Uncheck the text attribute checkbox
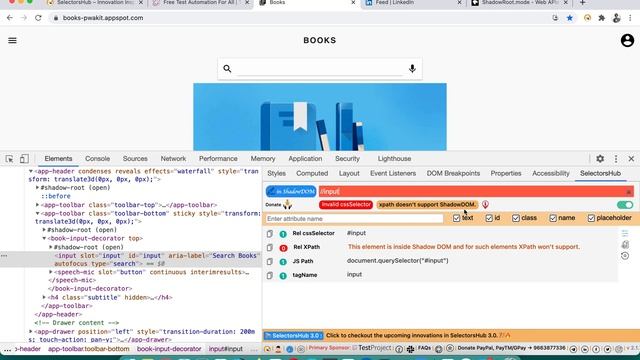The image size is (640, 360). [x=456, y=218]
